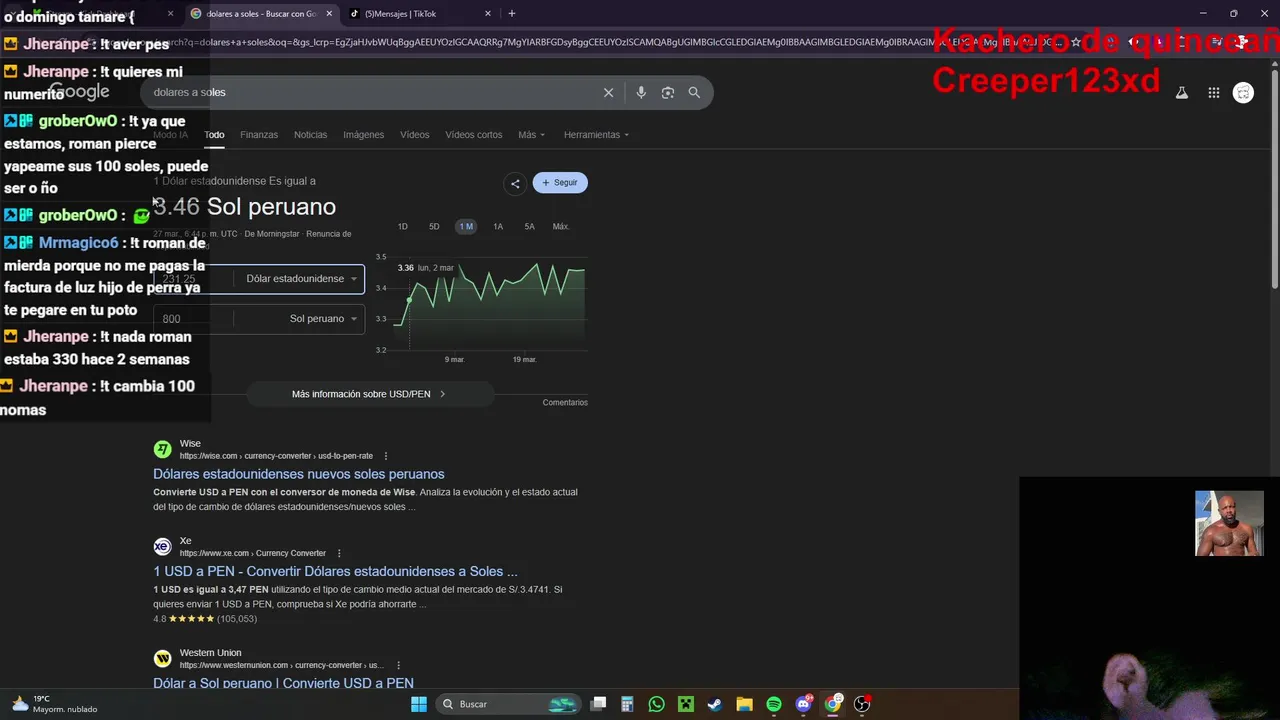The height and width of the screenshot is (720, 1280).
Task: Open File Explorer from the taskbar
Action: [744, 704]
